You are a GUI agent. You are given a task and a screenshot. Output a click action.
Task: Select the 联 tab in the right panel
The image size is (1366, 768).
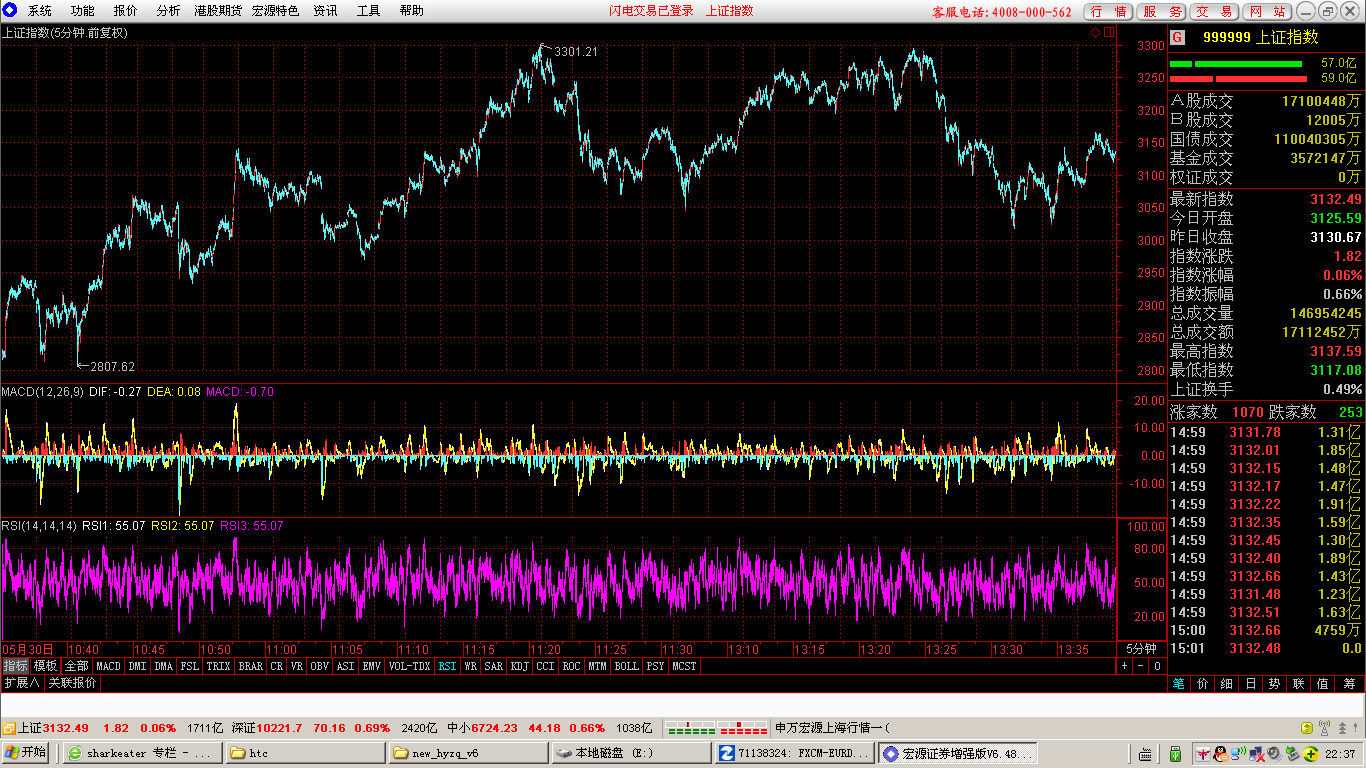coord(1299,684)
